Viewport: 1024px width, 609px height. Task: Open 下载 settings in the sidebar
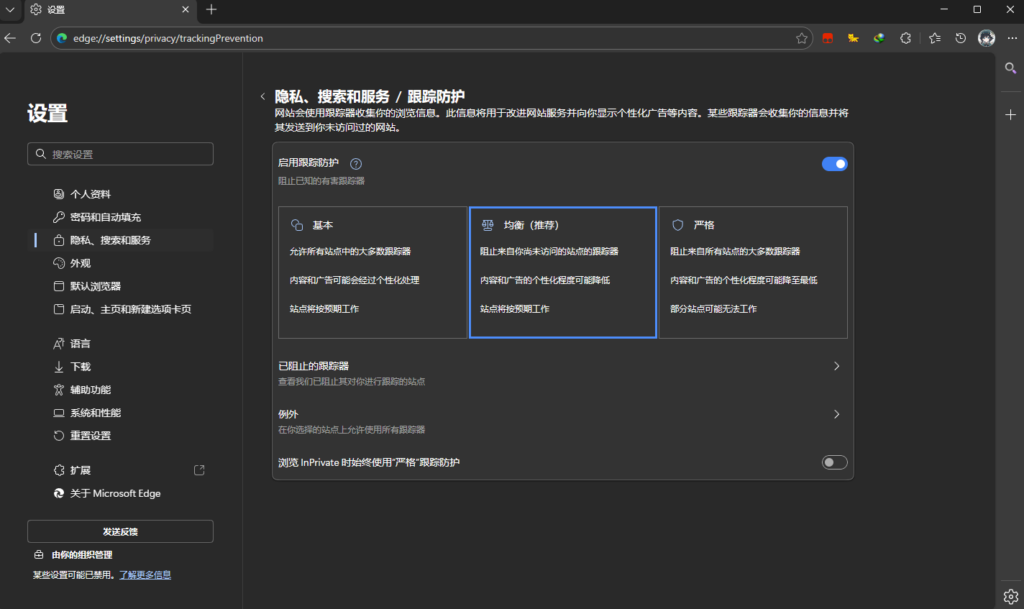click(x=80, y=367)
